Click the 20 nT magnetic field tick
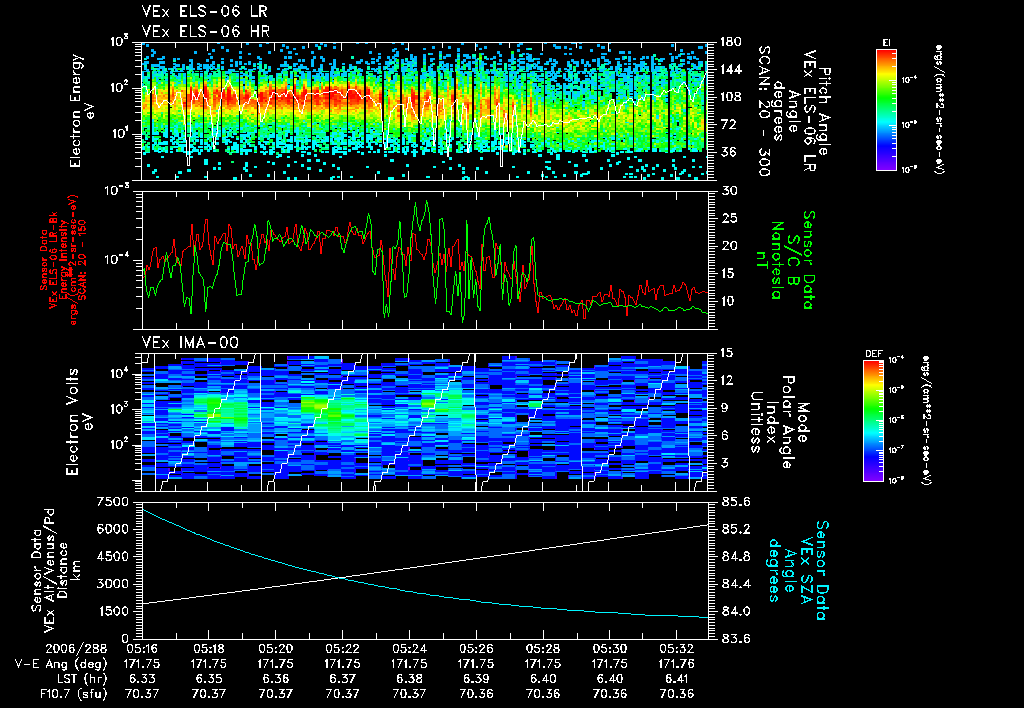Screen dimensions: 1024x708 [x=729, y=246]
